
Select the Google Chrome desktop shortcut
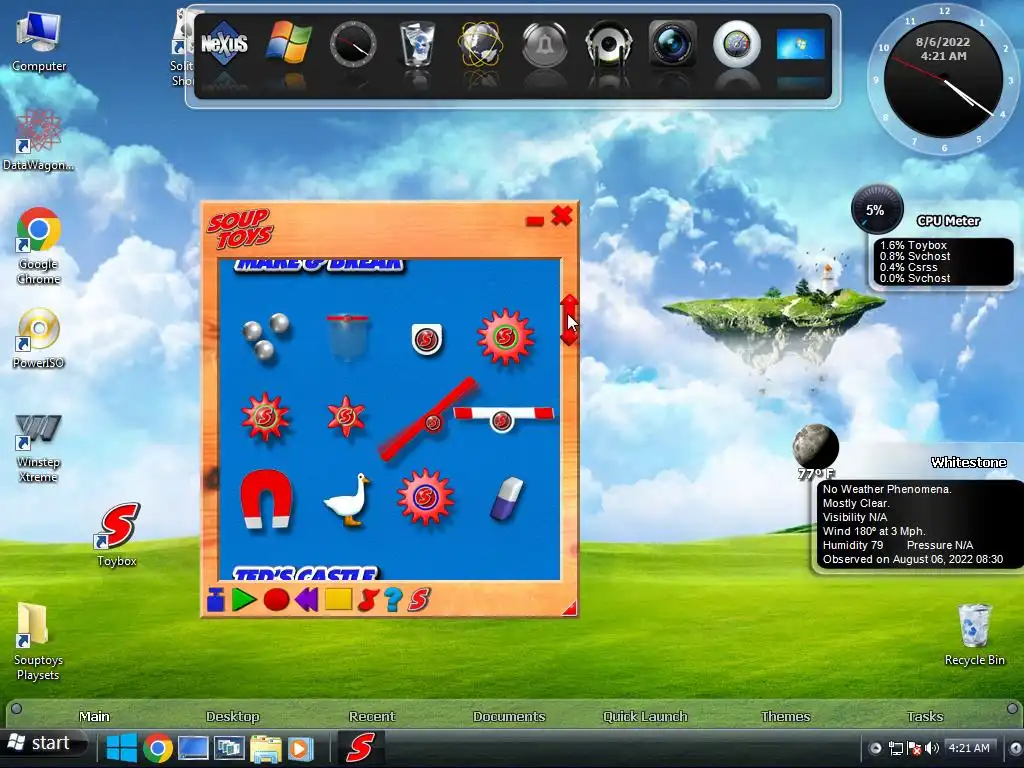pos(39,246)
